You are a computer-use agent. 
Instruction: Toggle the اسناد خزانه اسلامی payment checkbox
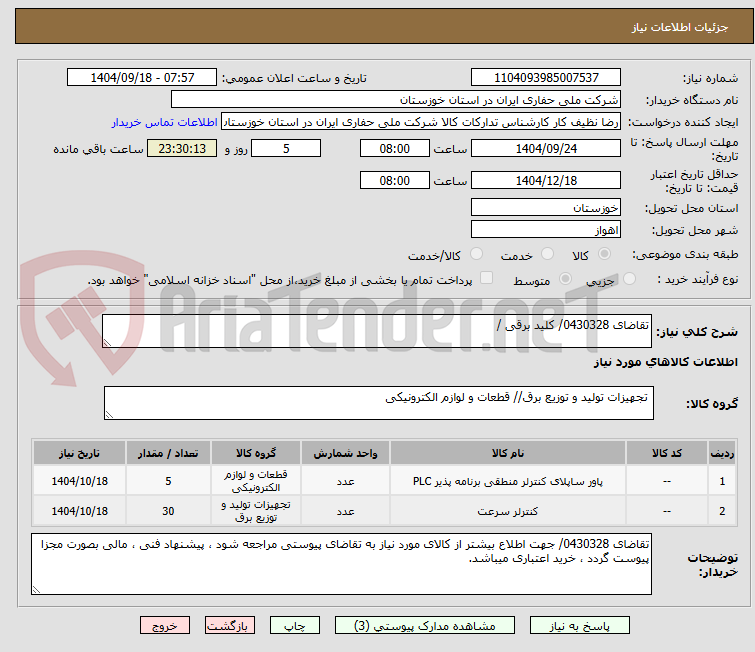pos(487,277)
